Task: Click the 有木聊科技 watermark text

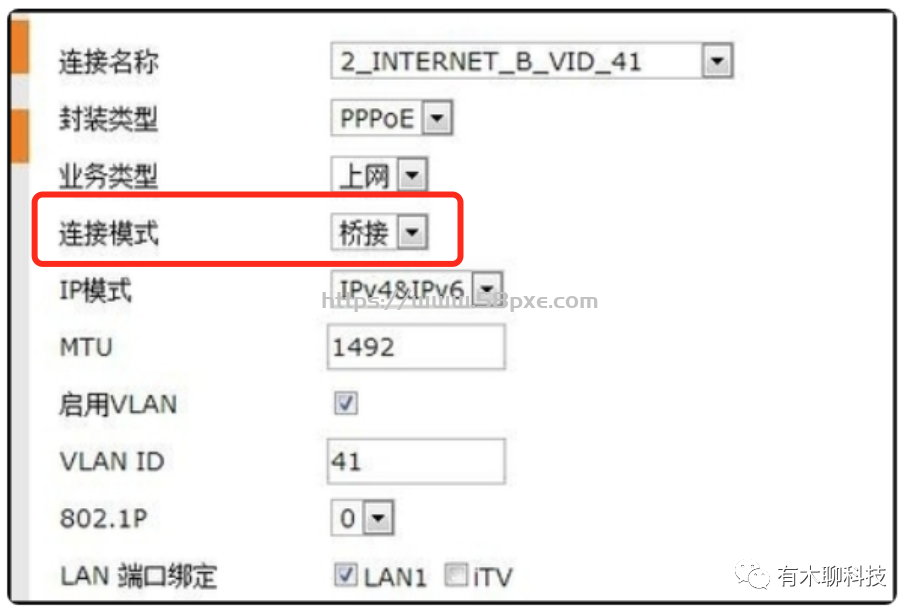Action: click(x=832, y=576)
